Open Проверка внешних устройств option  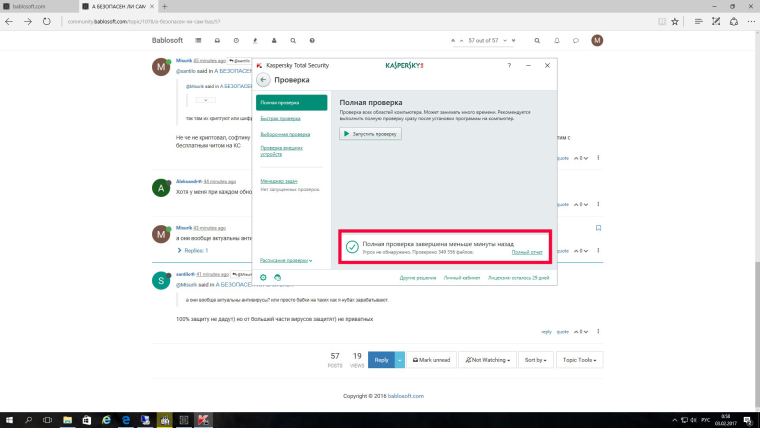[x=281, y=151]
